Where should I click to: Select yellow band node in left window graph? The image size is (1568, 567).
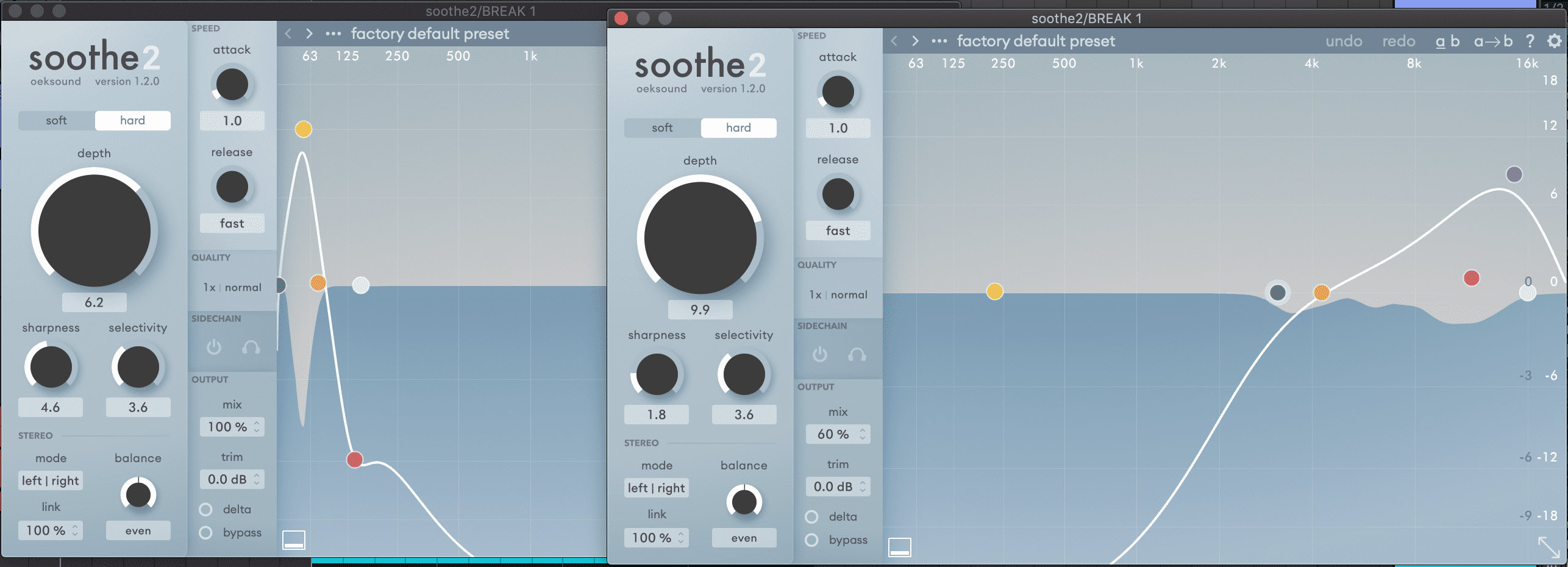pos(304,129)
